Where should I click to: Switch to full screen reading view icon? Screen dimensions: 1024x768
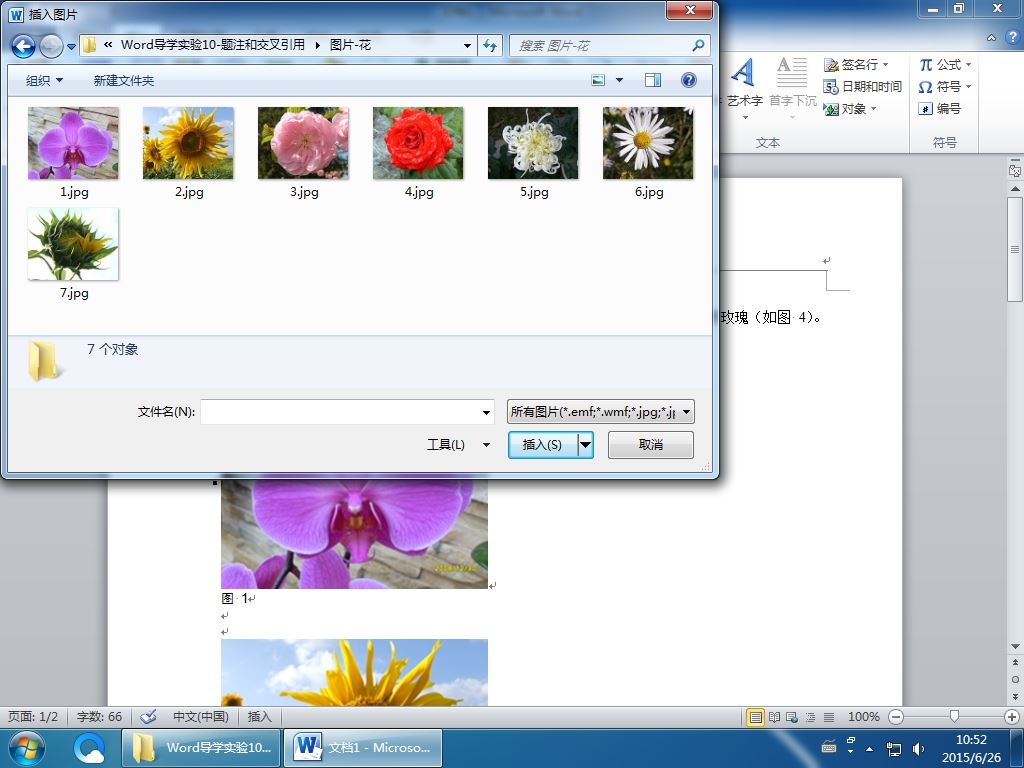(x=775, y=717)
